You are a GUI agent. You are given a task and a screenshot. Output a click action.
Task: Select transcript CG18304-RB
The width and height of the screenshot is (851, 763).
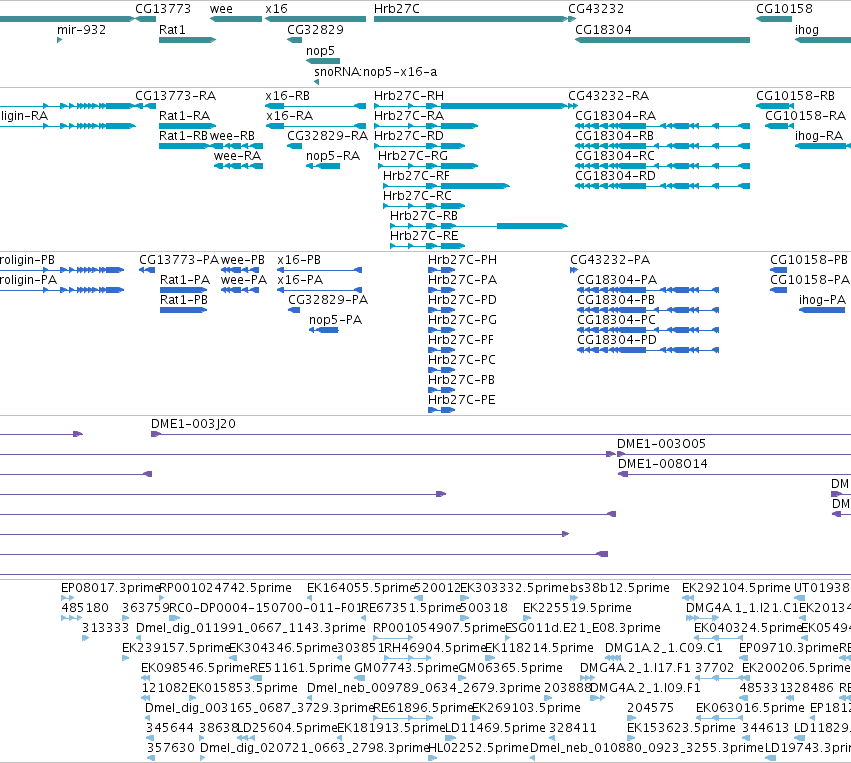click(614, 136)
